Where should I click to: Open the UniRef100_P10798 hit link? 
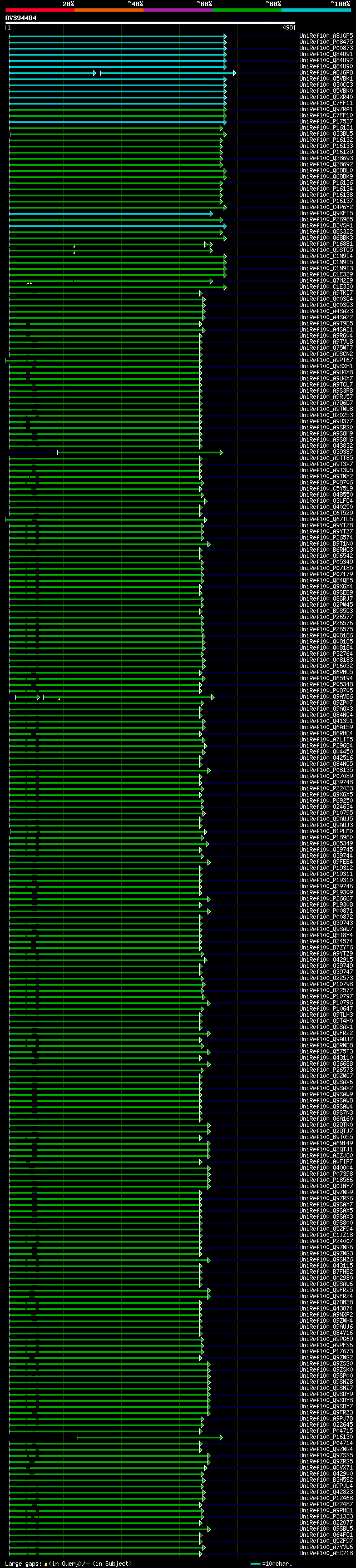coord(326,983)
